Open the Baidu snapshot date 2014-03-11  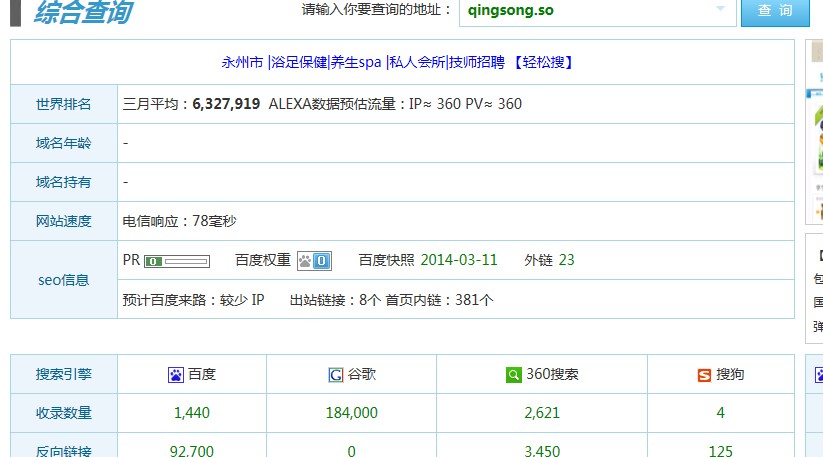point(459,260)
